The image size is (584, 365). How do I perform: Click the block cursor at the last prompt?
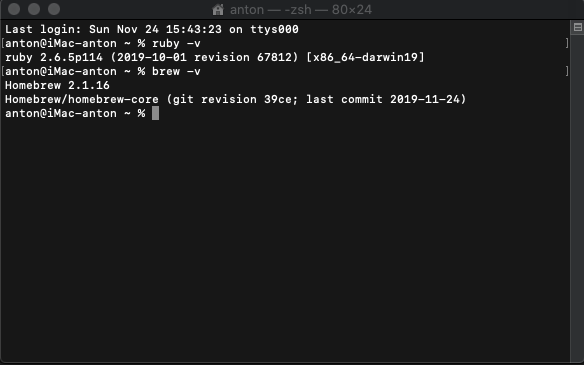point(155,113)
